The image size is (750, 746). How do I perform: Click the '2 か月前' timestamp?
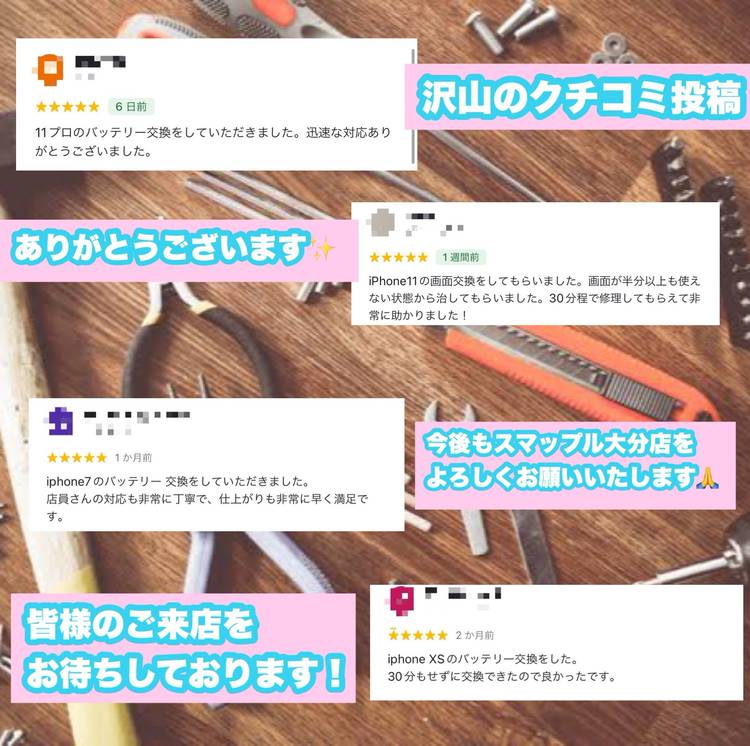474,636
